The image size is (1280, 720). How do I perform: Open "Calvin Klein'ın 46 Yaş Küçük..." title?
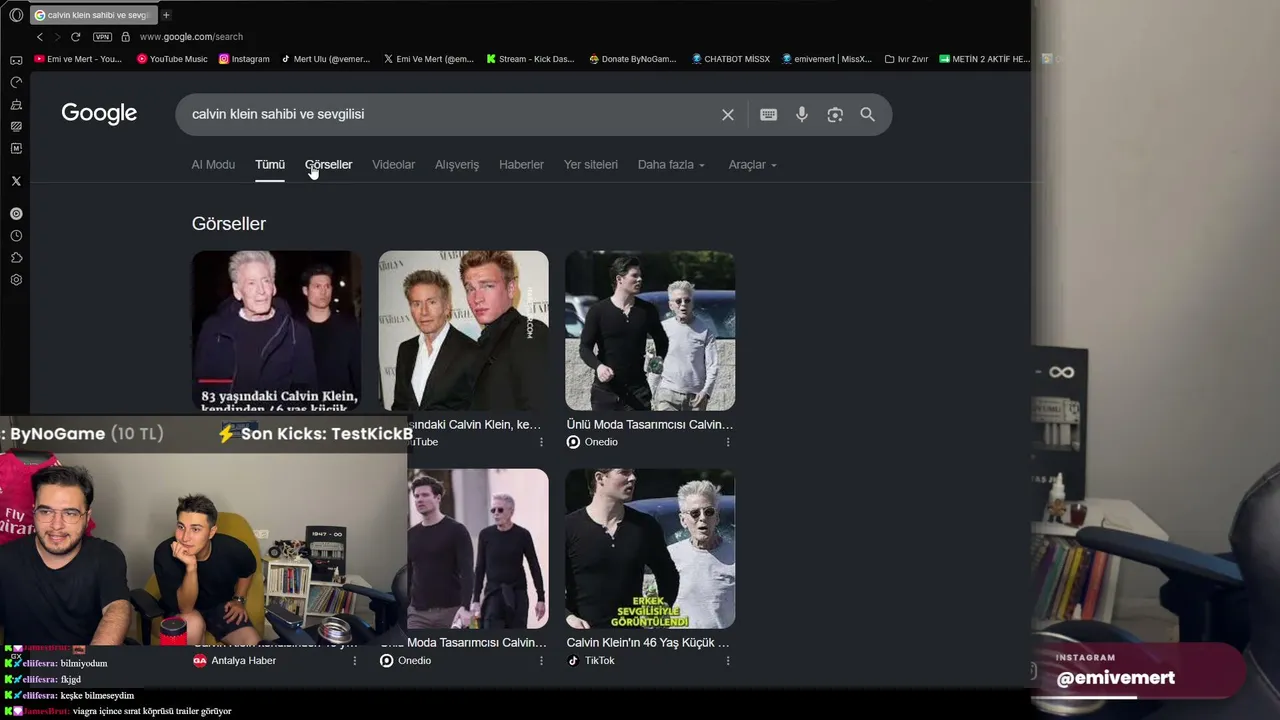(x=648, y=643)
